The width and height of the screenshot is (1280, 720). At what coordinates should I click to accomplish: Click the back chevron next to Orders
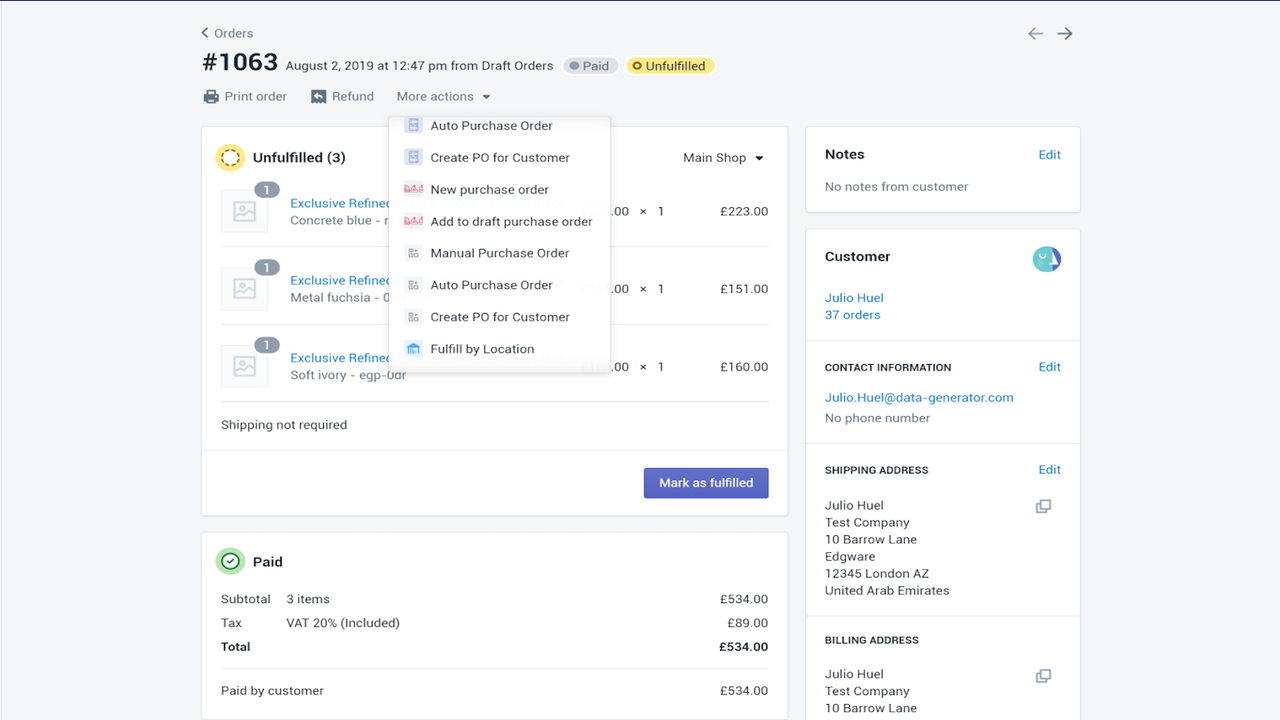(205, 33)
